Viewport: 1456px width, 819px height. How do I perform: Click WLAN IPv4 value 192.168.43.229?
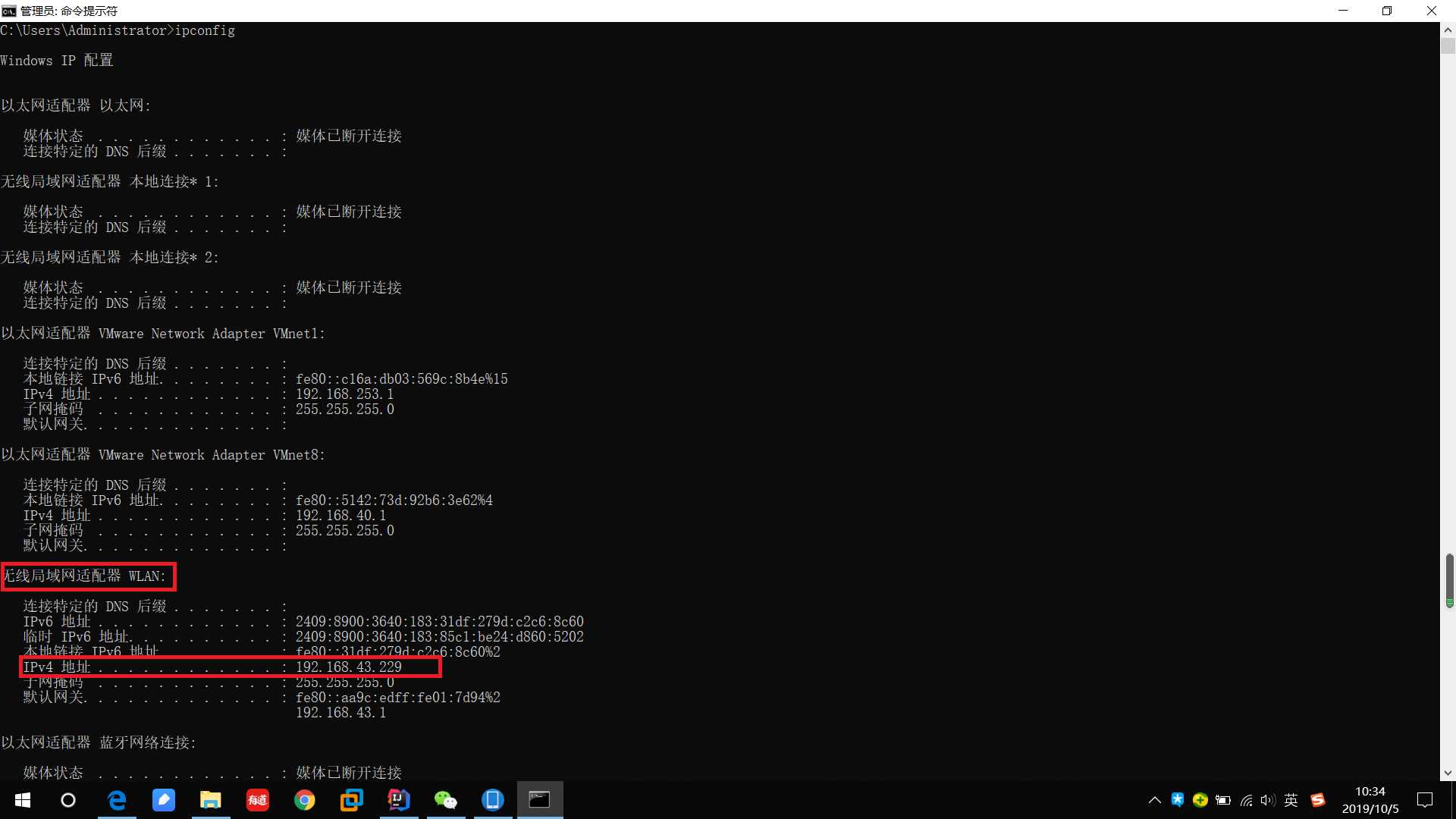pyautogui.click(x=349, y=667)
